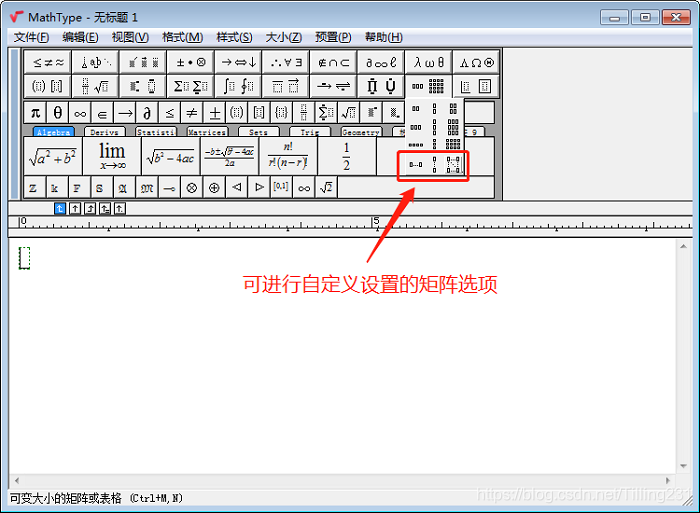Select the right-aligned tab stop toggle

pos(90,208)
